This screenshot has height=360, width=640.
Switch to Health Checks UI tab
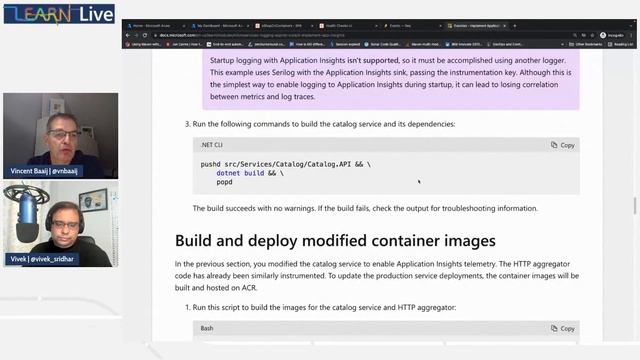pyautogui.click(x=347, y=26)
